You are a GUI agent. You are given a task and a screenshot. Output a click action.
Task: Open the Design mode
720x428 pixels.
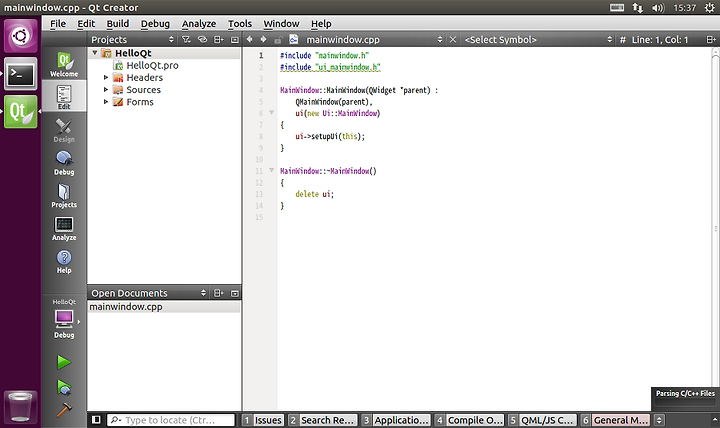coord(64,130)
